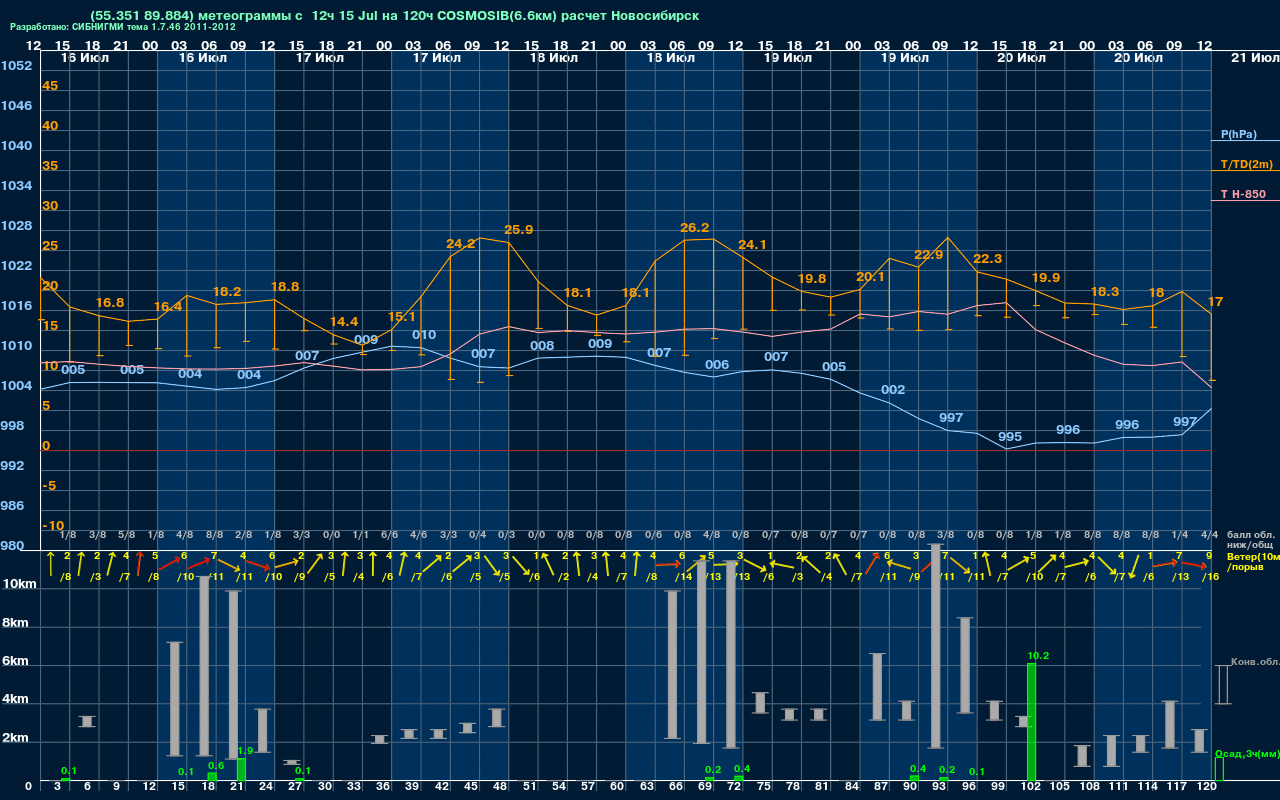This screenshot has width=1280, height=800.
Task: Click the 'Конв.обл.' legend label
Action: 1254,662
